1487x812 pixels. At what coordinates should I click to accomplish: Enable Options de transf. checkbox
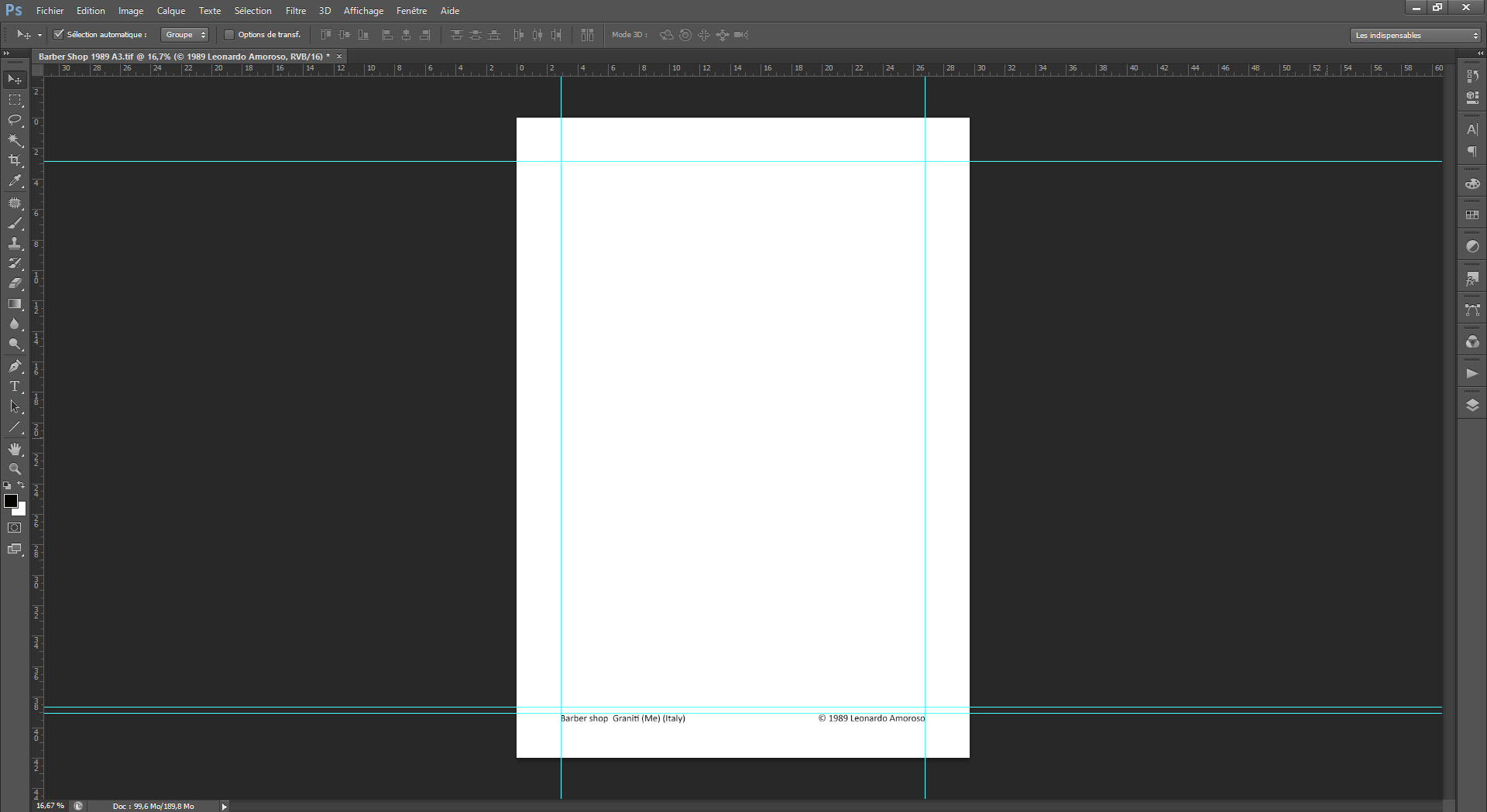229,35
